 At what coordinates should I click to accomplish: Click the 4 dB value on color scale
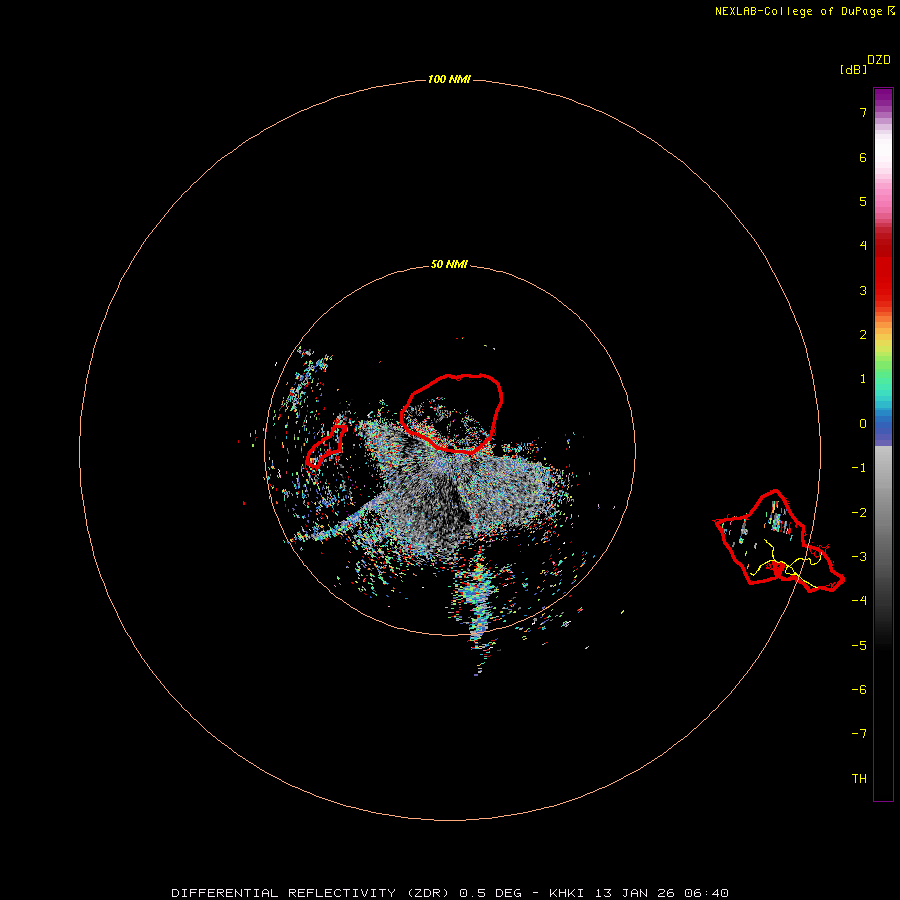coord(863,246)
